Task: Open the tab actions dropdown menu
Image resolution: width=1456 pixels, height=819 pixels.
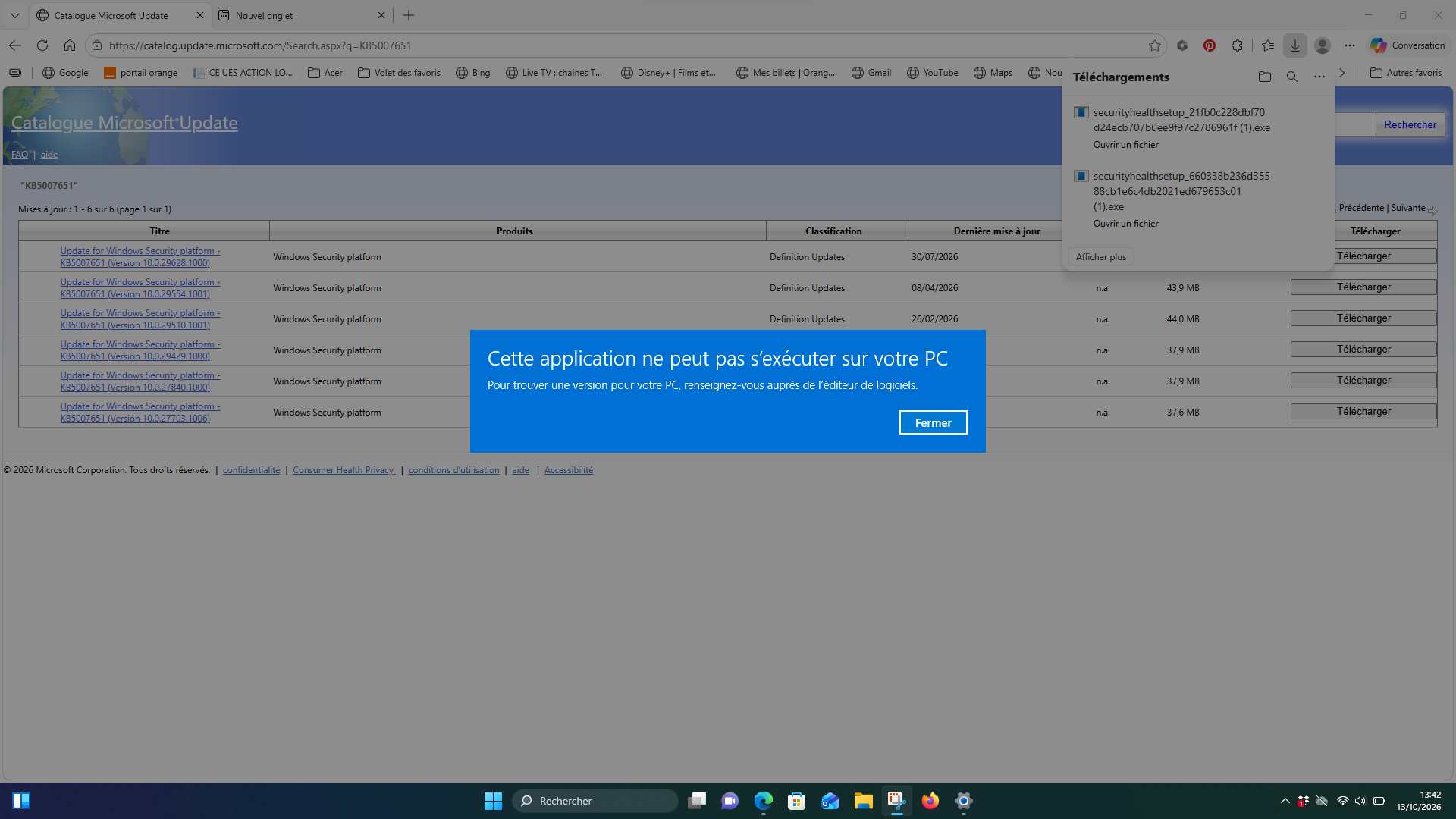Action: point(15,15)
